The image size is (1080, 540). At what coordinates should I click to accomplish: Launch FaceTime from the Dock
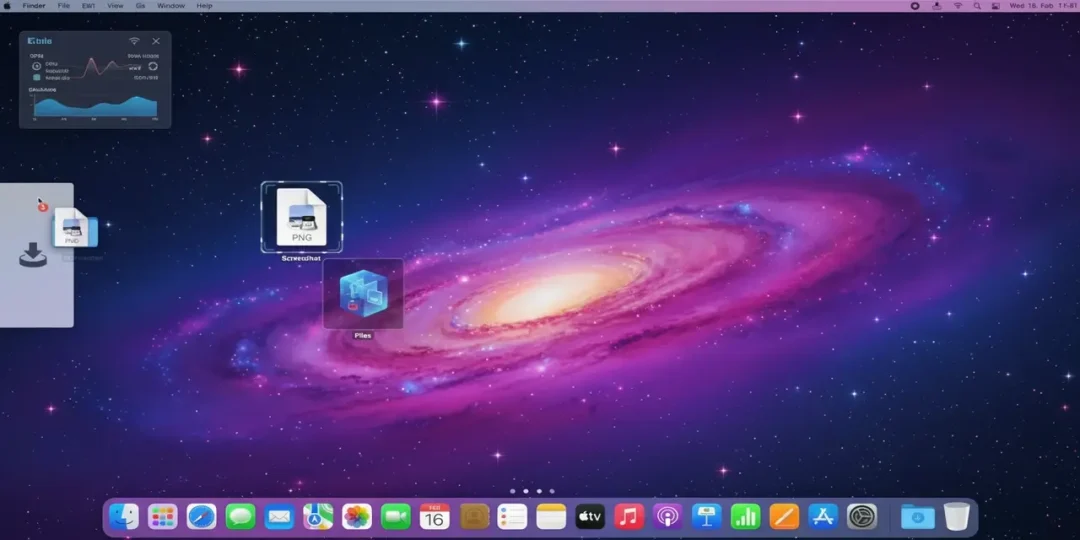[x=396, y=517]
